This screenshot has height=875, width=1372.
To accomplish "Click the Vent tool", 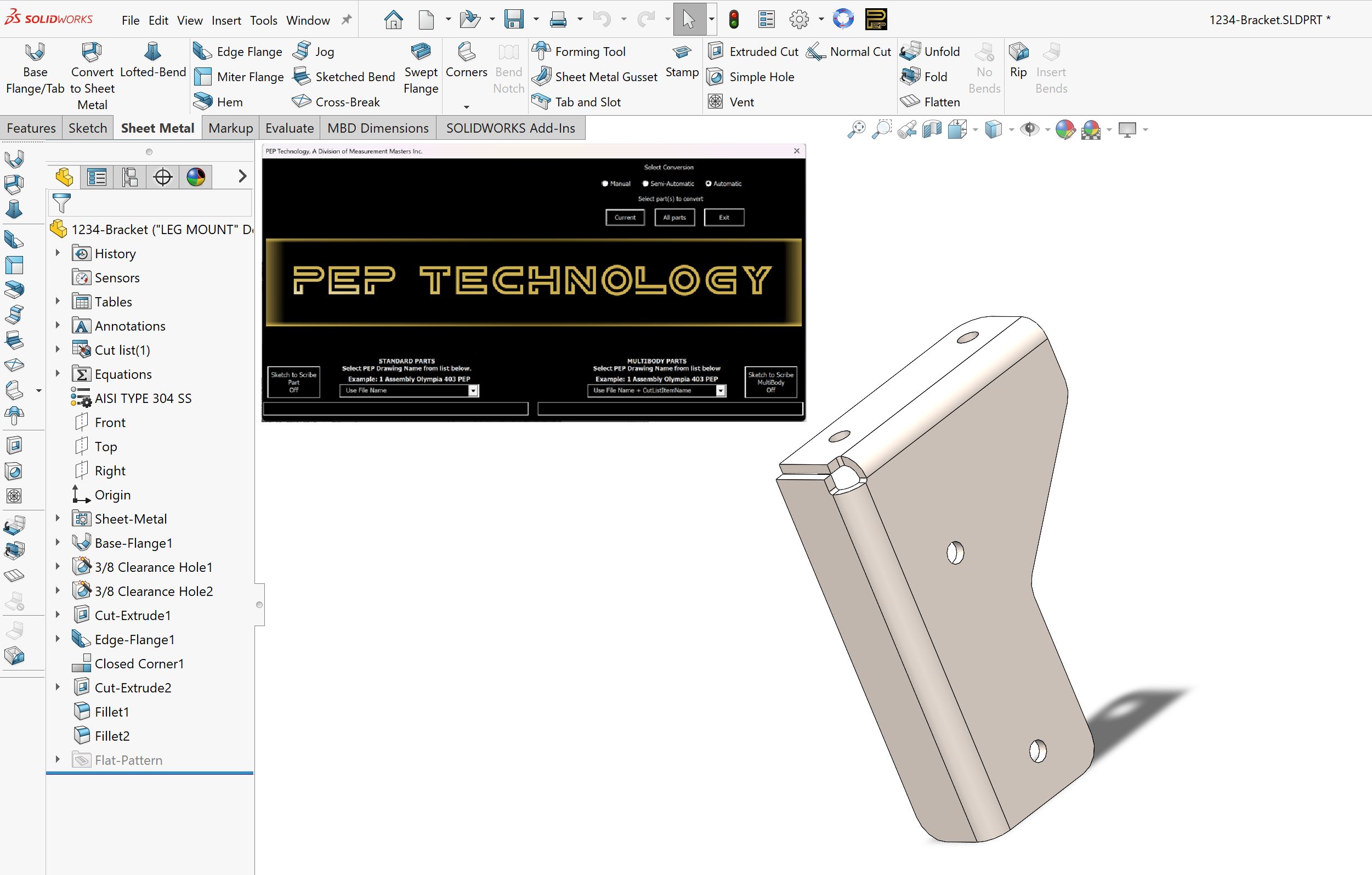I will (x=730, y=102).
